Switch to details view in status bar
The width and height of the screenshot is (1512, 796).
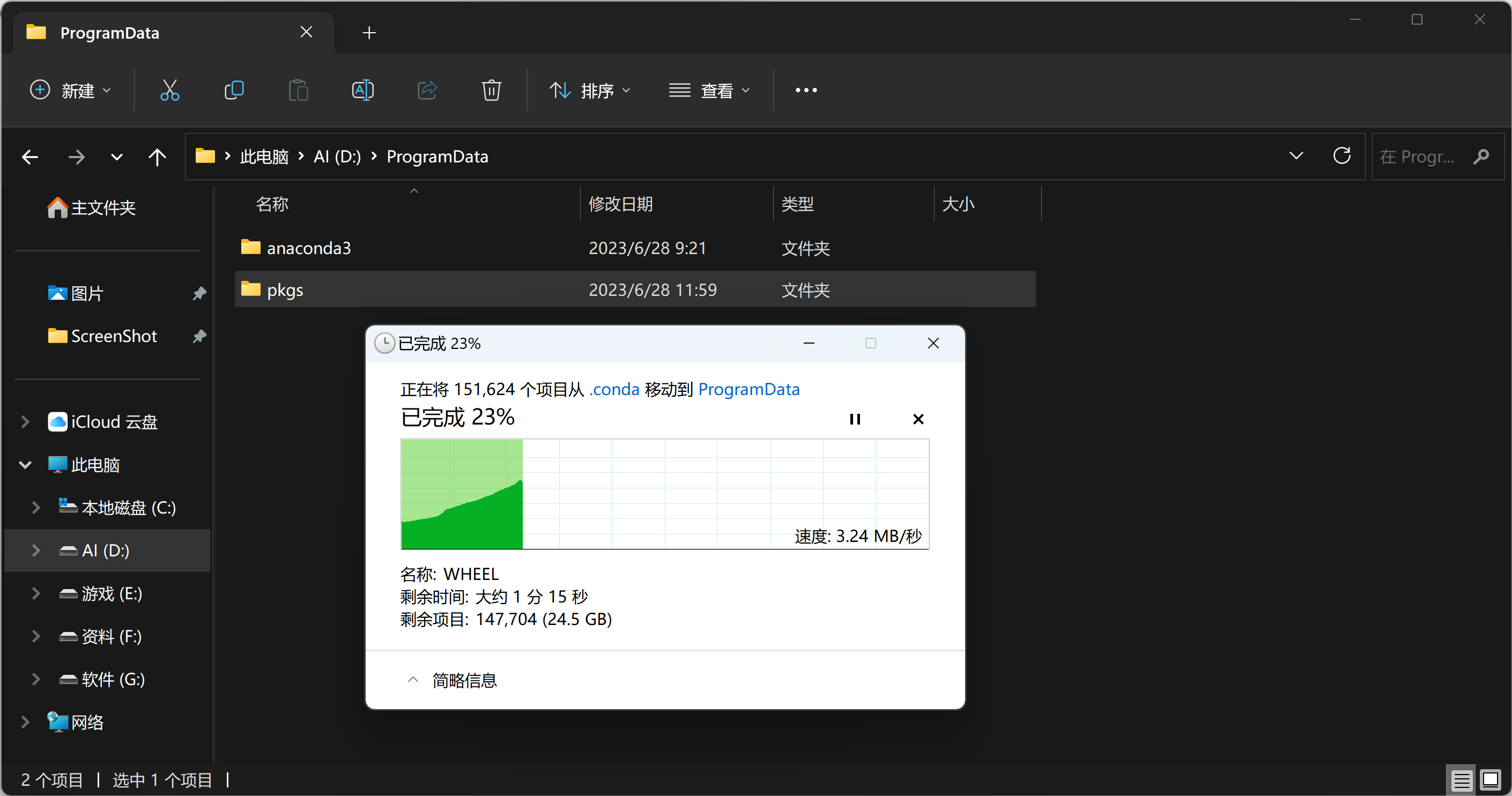pyautogui.click(x=1461, y=780)
